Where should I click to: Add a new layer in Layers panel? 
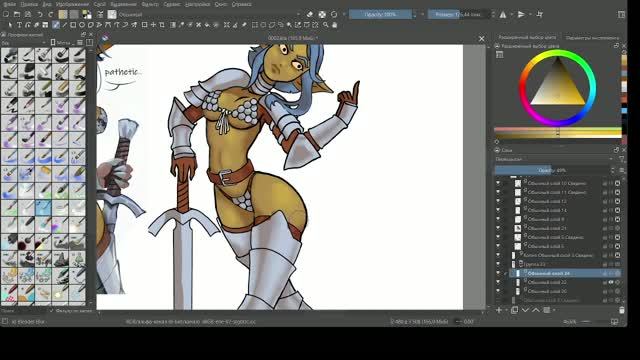499,310
